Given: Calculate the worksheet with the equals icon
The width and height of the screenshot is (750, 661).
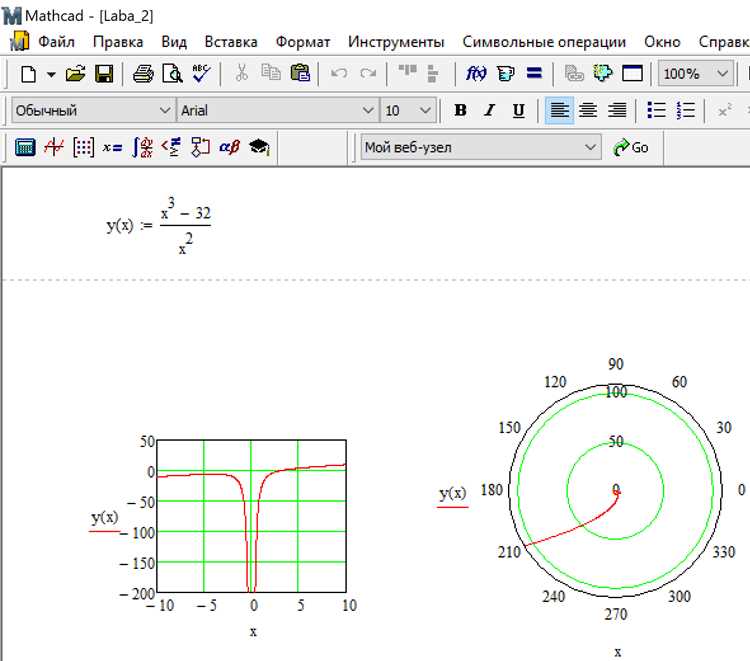Looking at the screenshot, I should pyautogui.click(x=534, y=73).
